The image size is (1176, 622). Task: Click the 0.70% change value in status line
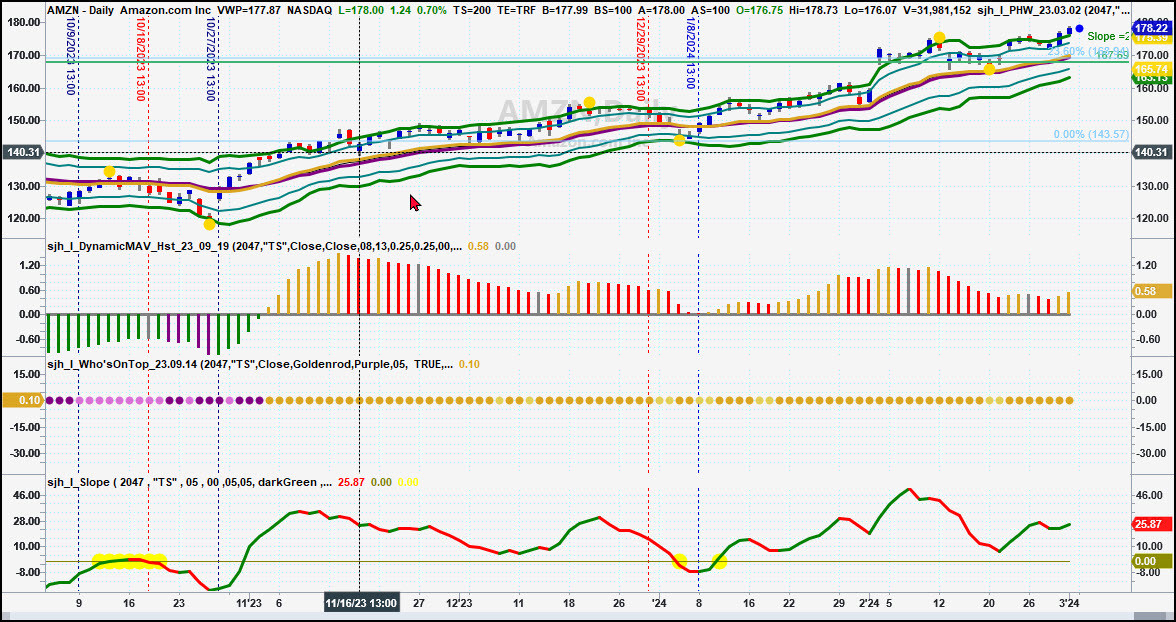434,11
